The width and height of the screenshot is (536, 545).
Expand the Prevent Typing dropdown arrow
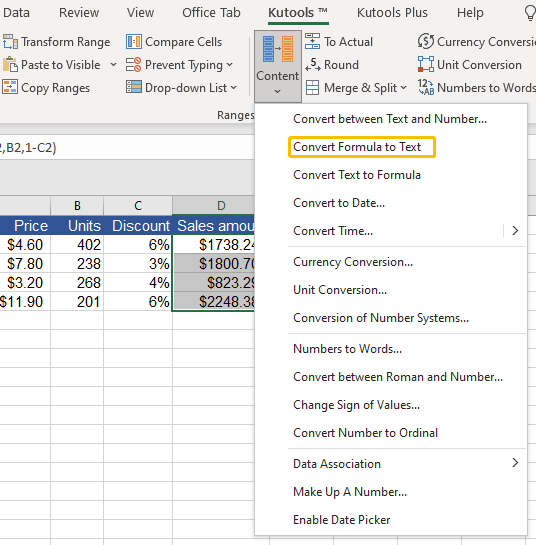(x=229, y=65)
